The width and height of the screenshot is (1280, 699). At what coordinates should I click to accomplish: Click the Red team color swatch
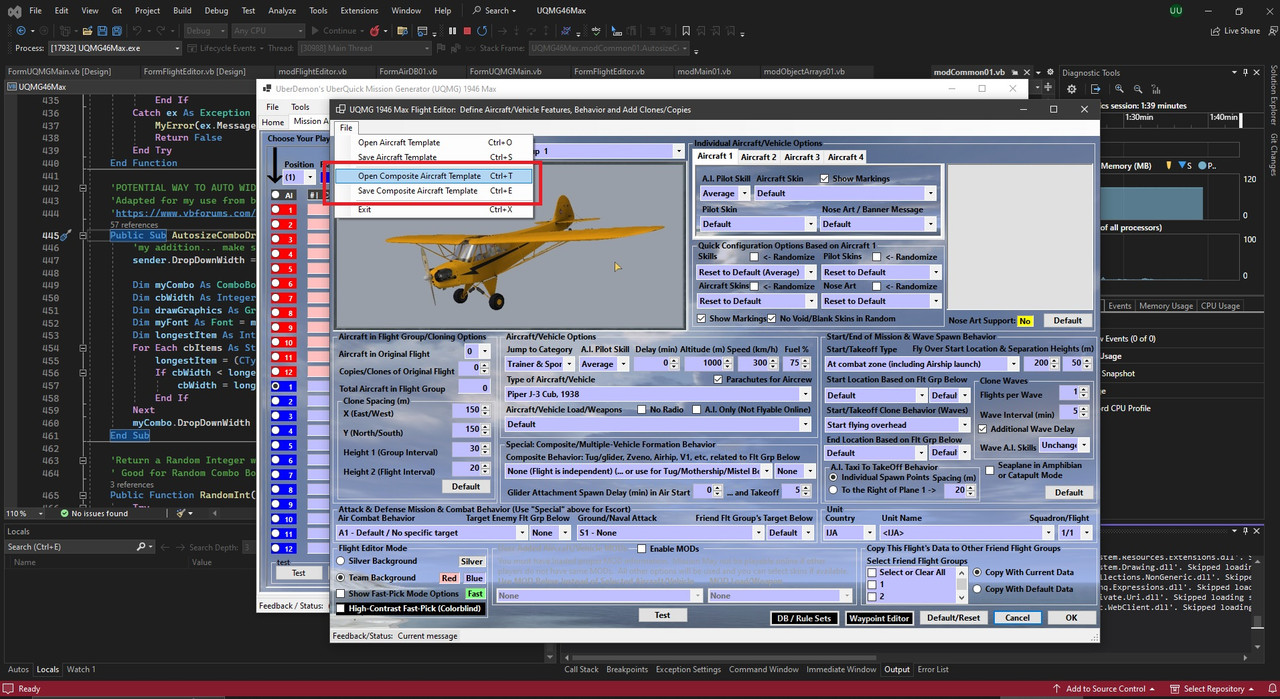449,578
